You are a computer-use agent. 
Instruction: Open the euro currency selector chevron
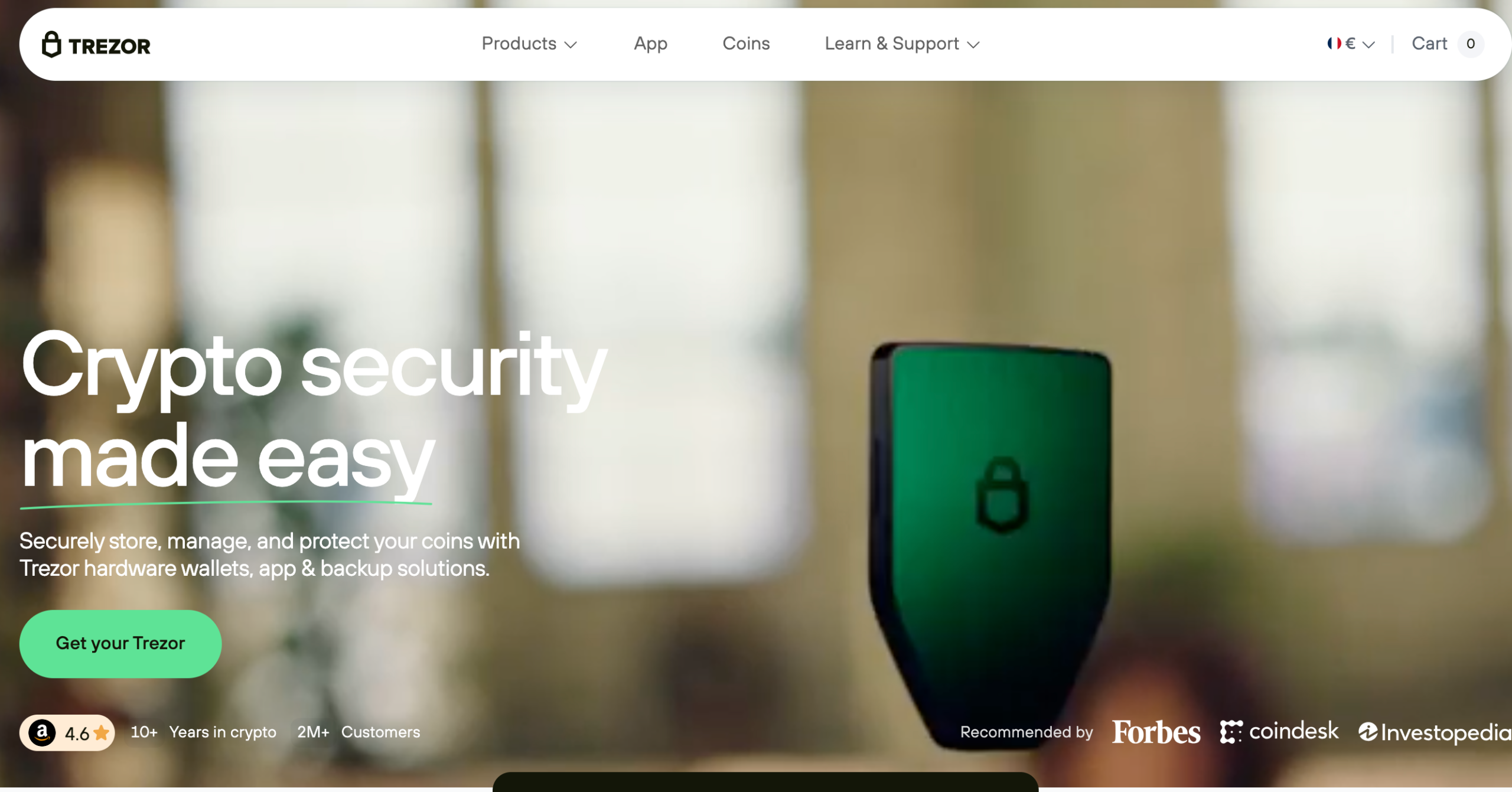coord(1368,44)
